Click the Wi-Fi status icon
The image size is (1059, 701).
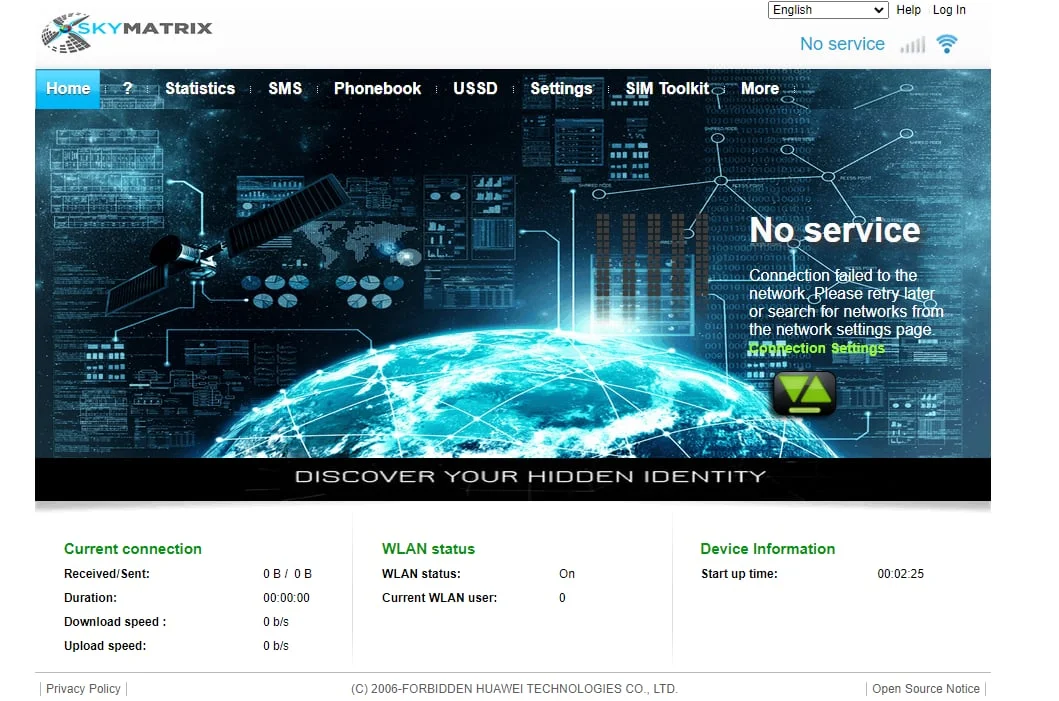[x=947, y=44]
